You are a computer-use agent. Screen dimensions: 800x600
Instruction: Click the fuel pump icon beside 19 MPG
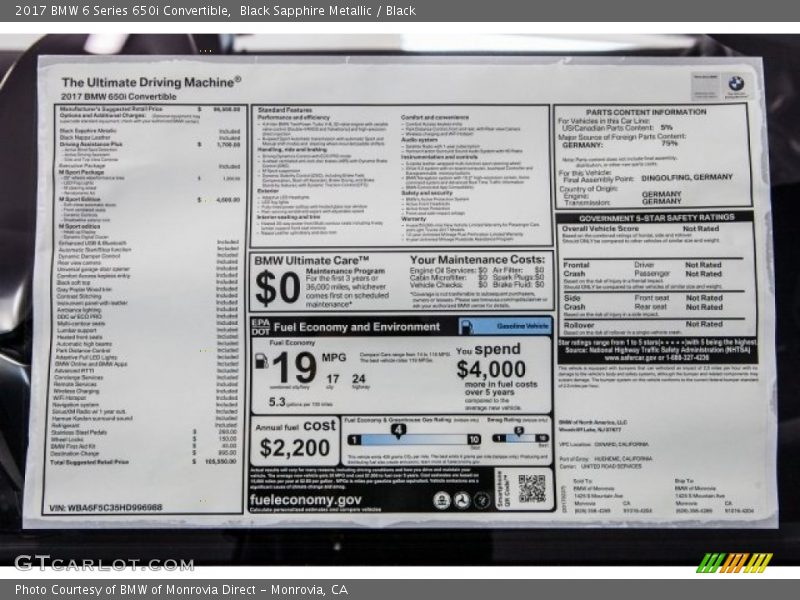[x=261, y=361]
